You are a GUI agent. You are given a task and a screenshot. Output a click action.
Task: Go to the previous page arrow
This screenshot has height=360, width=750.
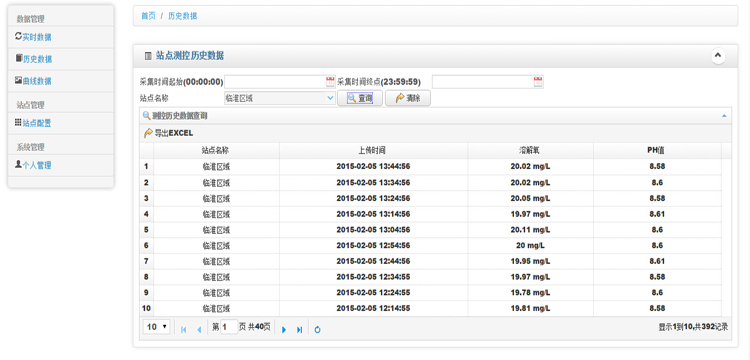[199, 329]
